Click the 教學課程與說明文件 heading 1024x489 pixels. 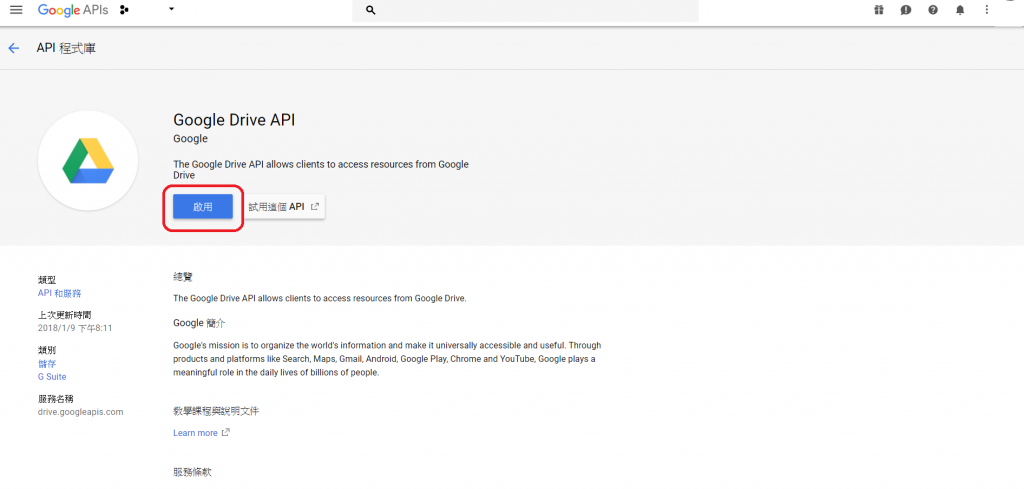216,411
